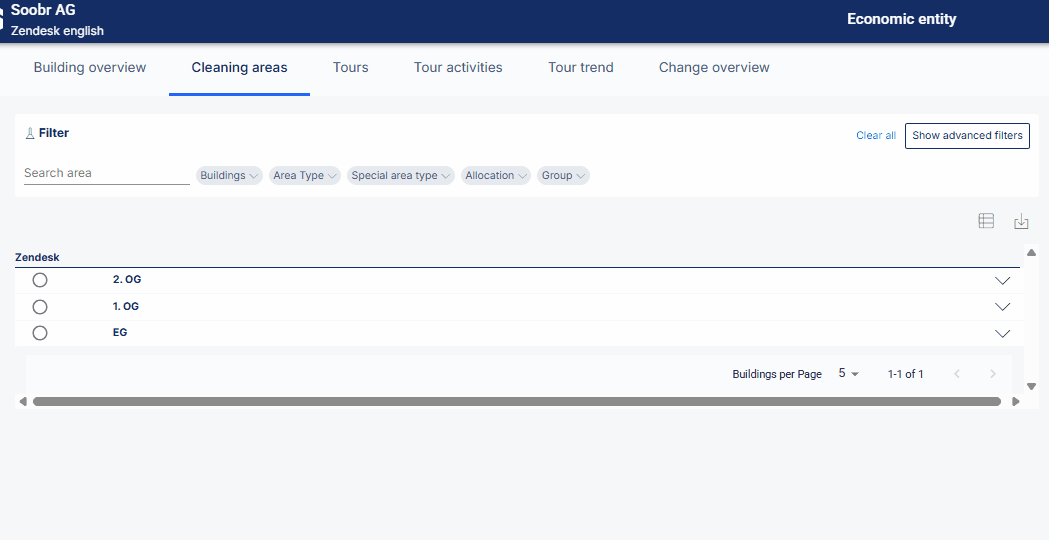Click the export download icon
Screen dimensions: 1049x540
pyautogui.click(x=1021, y=221)
